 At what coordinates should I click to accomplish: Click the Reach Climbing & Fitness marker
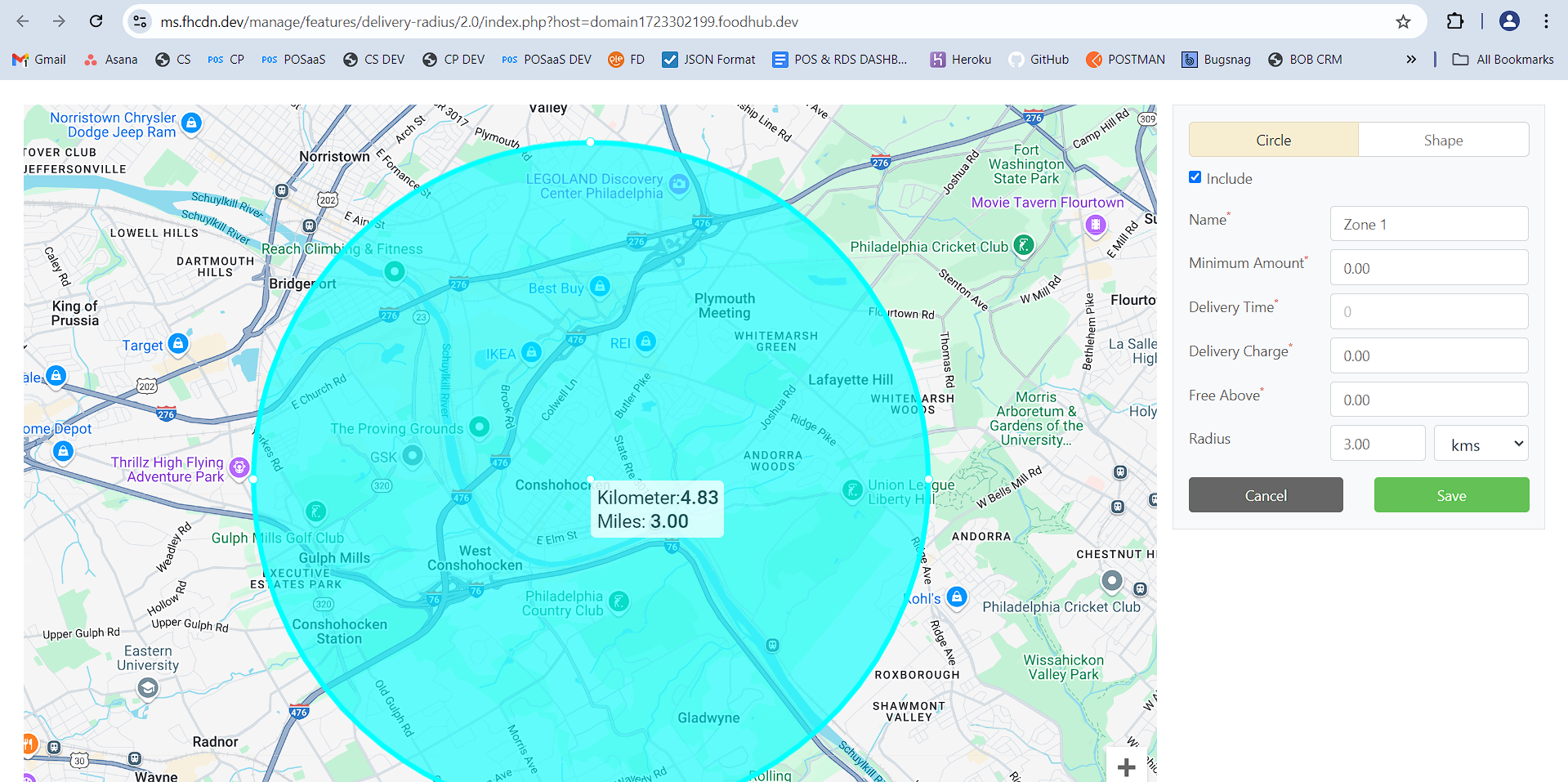(x=395, y=271)
